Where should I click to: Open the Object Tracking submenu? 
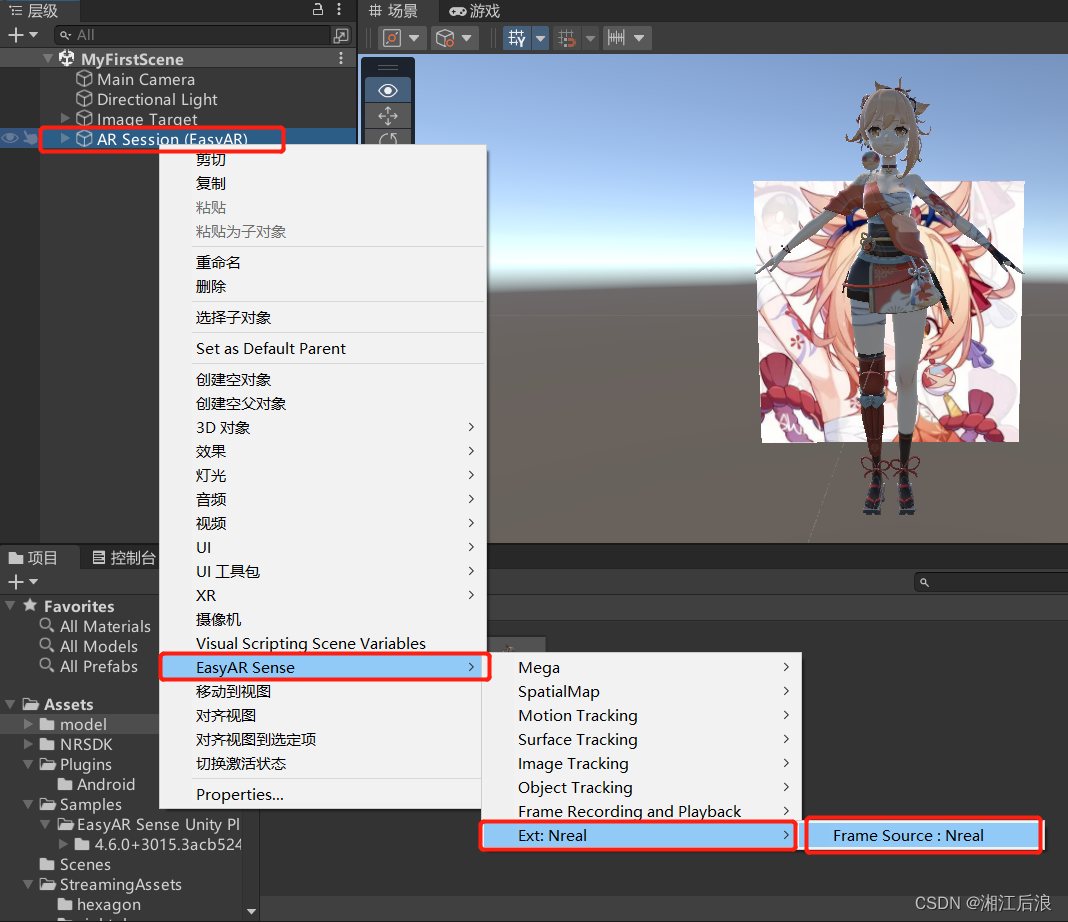click(642, 787)
